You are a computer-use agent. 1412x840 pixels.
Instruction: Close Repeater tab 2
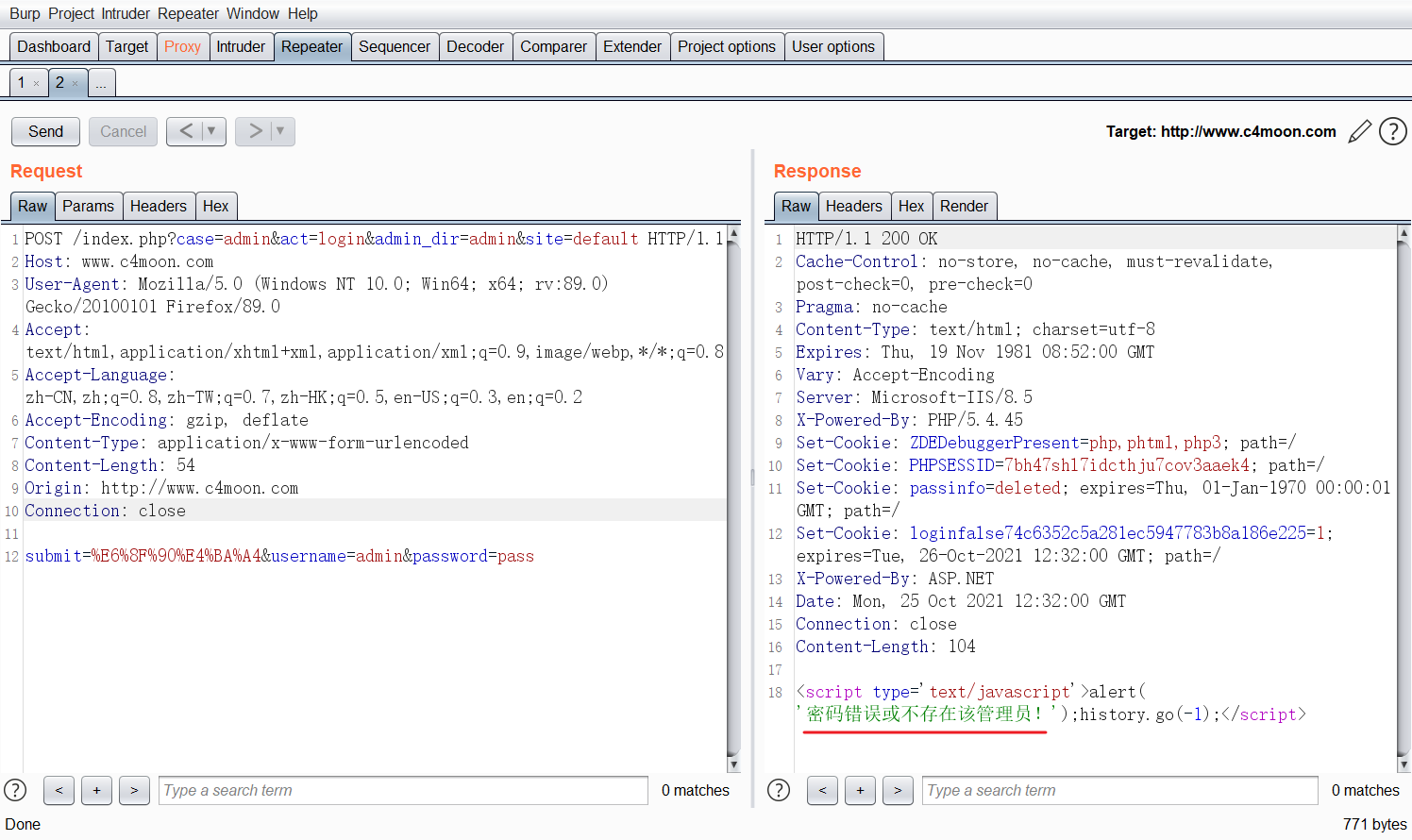(x=76, y=84)
